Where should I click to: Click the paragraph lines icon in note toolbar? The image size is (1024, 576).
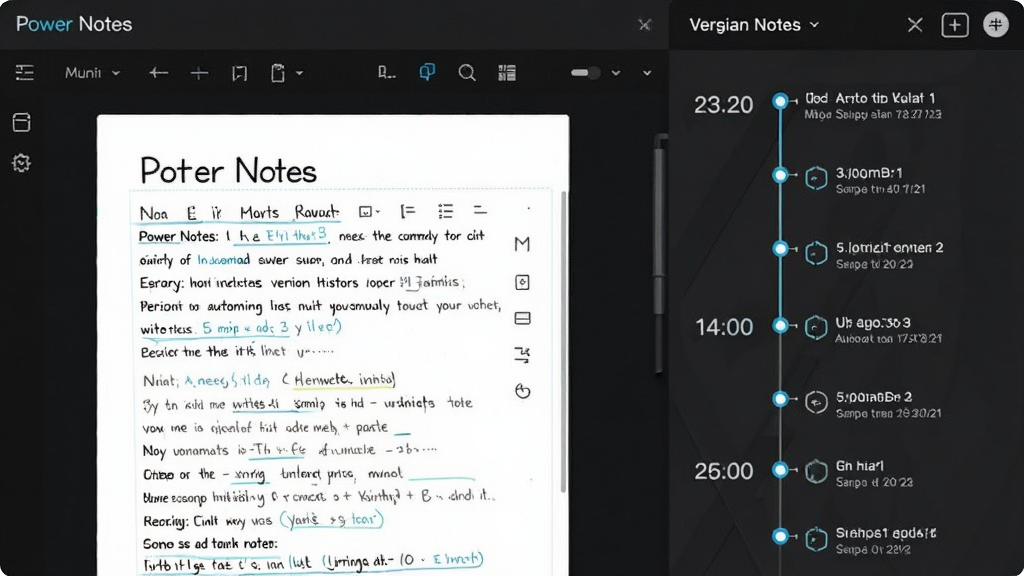(x=481, y=210)
